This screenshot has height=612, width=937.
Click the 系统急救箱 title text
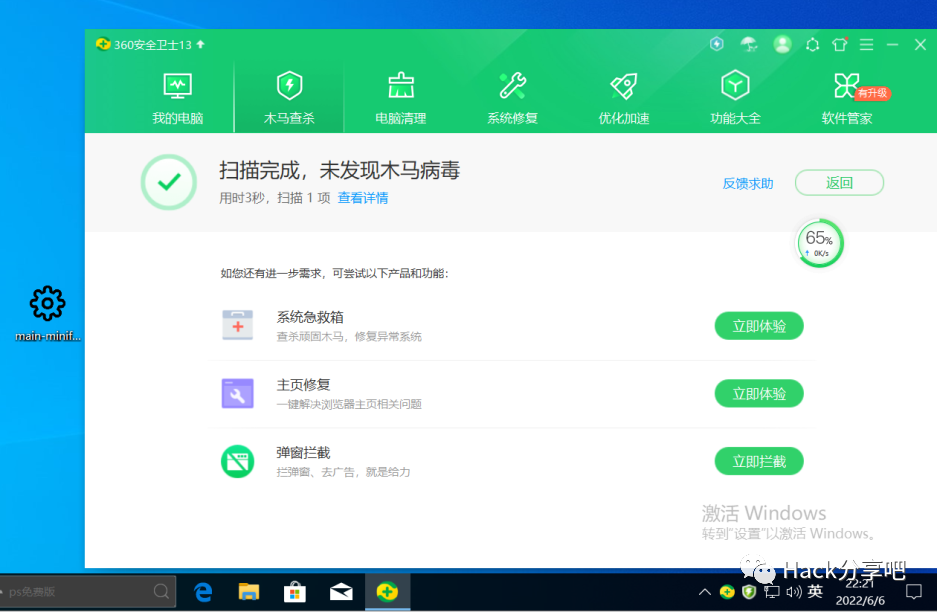tap(310, 317)
